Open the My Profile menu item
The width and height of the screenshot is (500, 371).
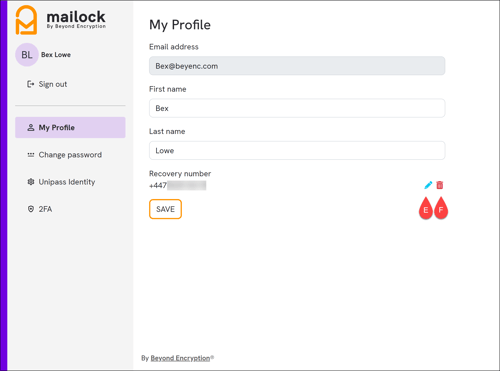[x=70, y=127]
